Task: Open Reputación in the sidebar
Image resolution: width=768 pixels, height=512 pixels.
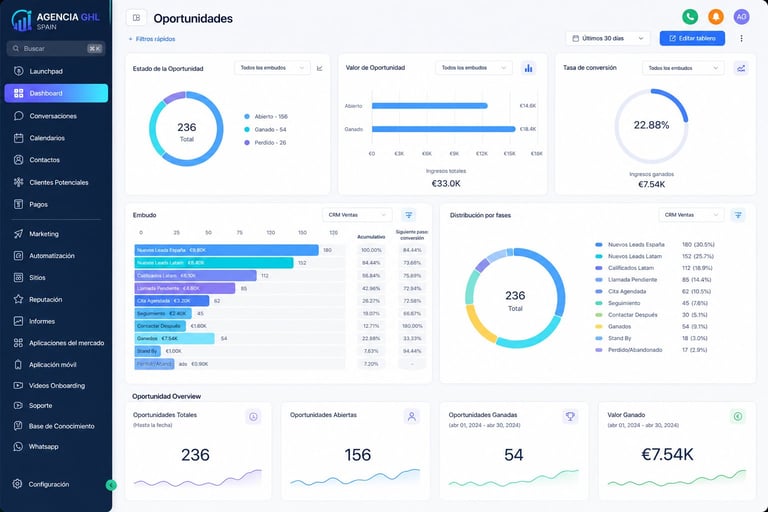Action: coord(56,299)
